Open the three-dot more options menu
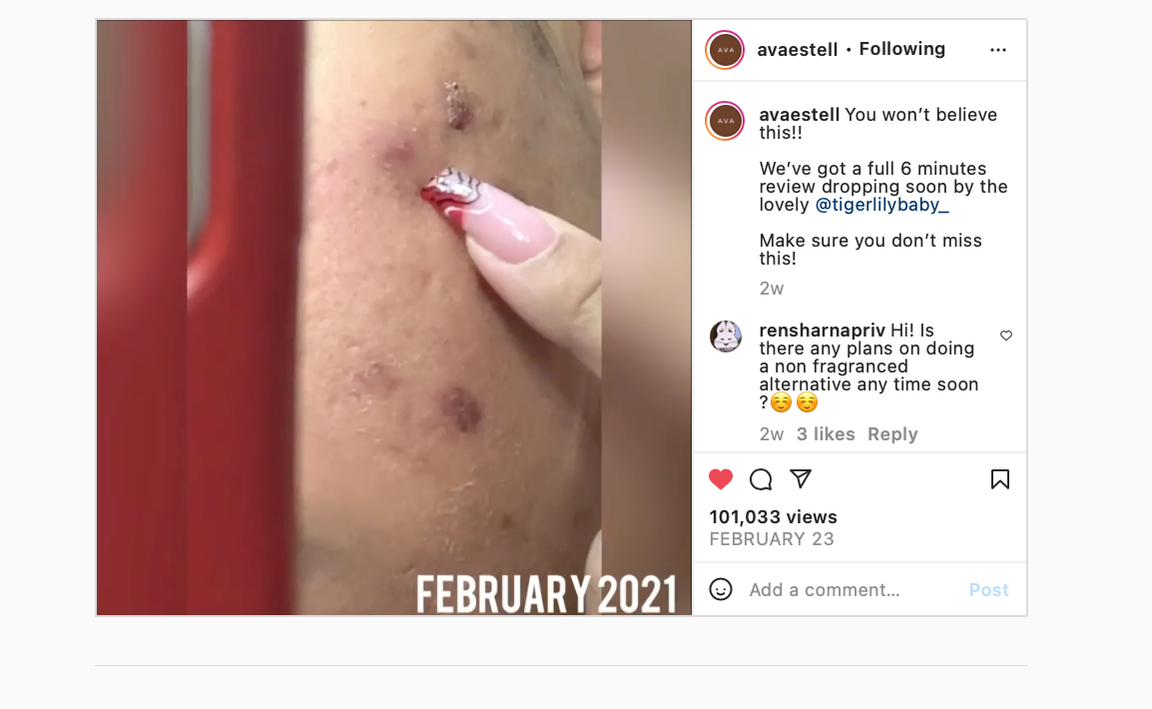The image size is (1152, 709). (x=998, y=50)
